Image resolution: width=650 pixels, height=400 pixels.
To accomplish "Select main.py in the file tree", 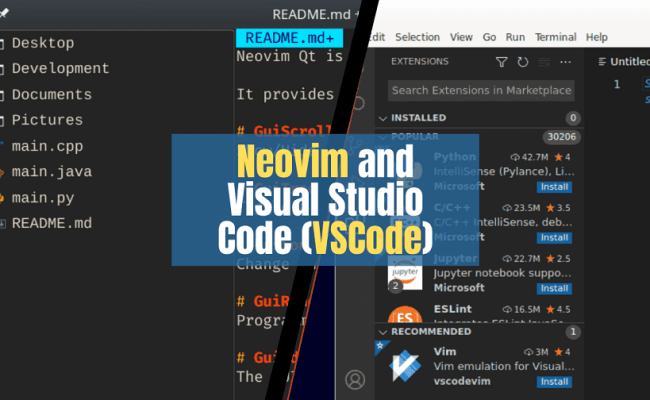I will tap(43, 198).
